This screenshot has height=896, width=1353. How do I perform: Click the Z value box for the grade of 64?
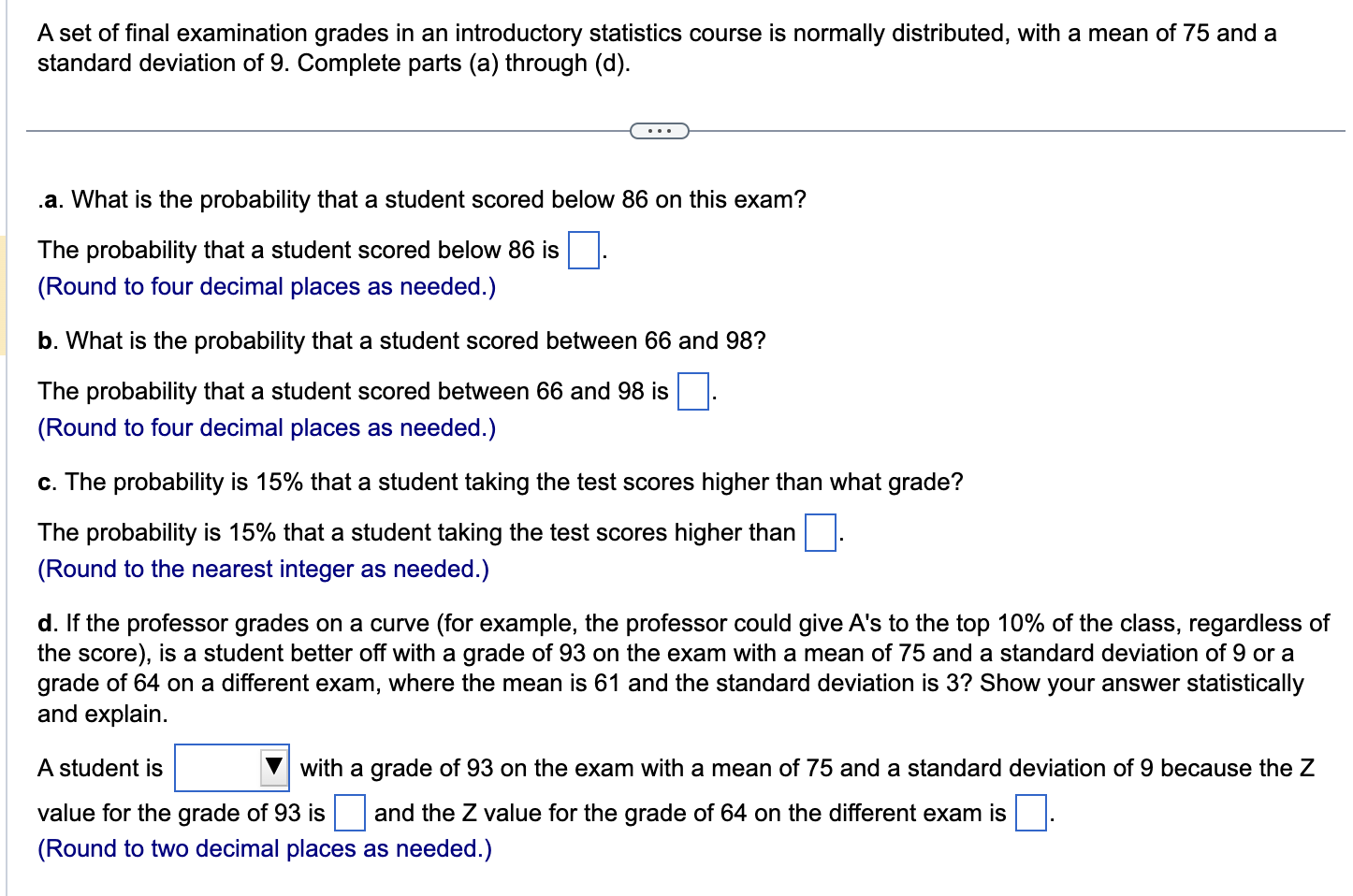tap(1029, 814)
